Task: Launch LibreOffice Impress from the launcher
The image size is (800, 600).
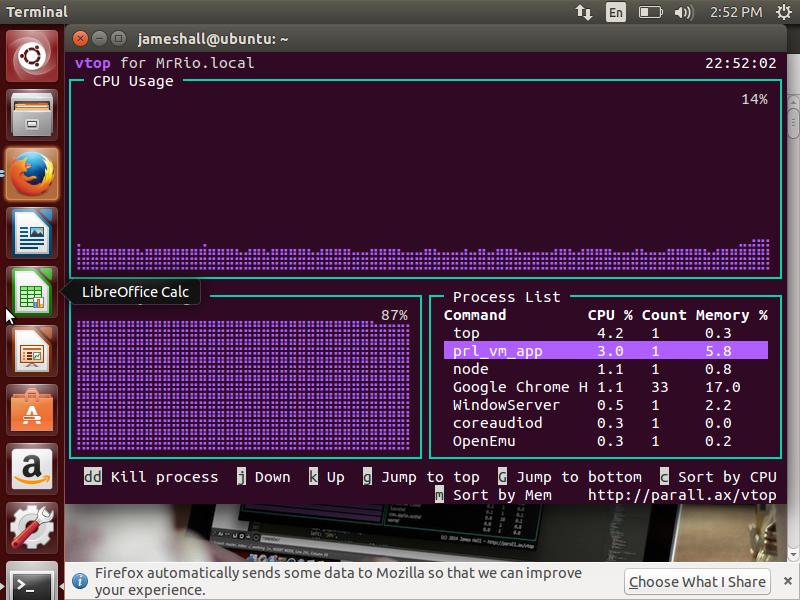Action: coord(32,352)
